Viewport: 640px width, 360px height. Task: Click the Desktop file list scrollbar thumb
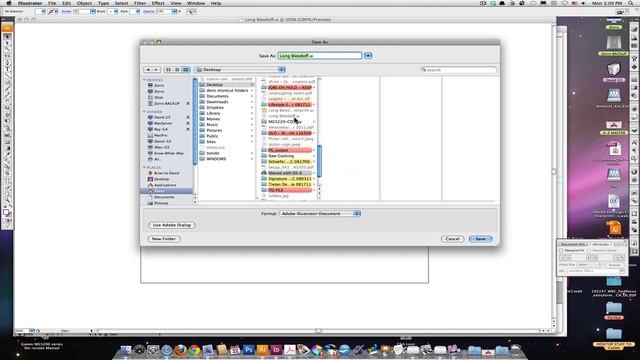[319, 161]
